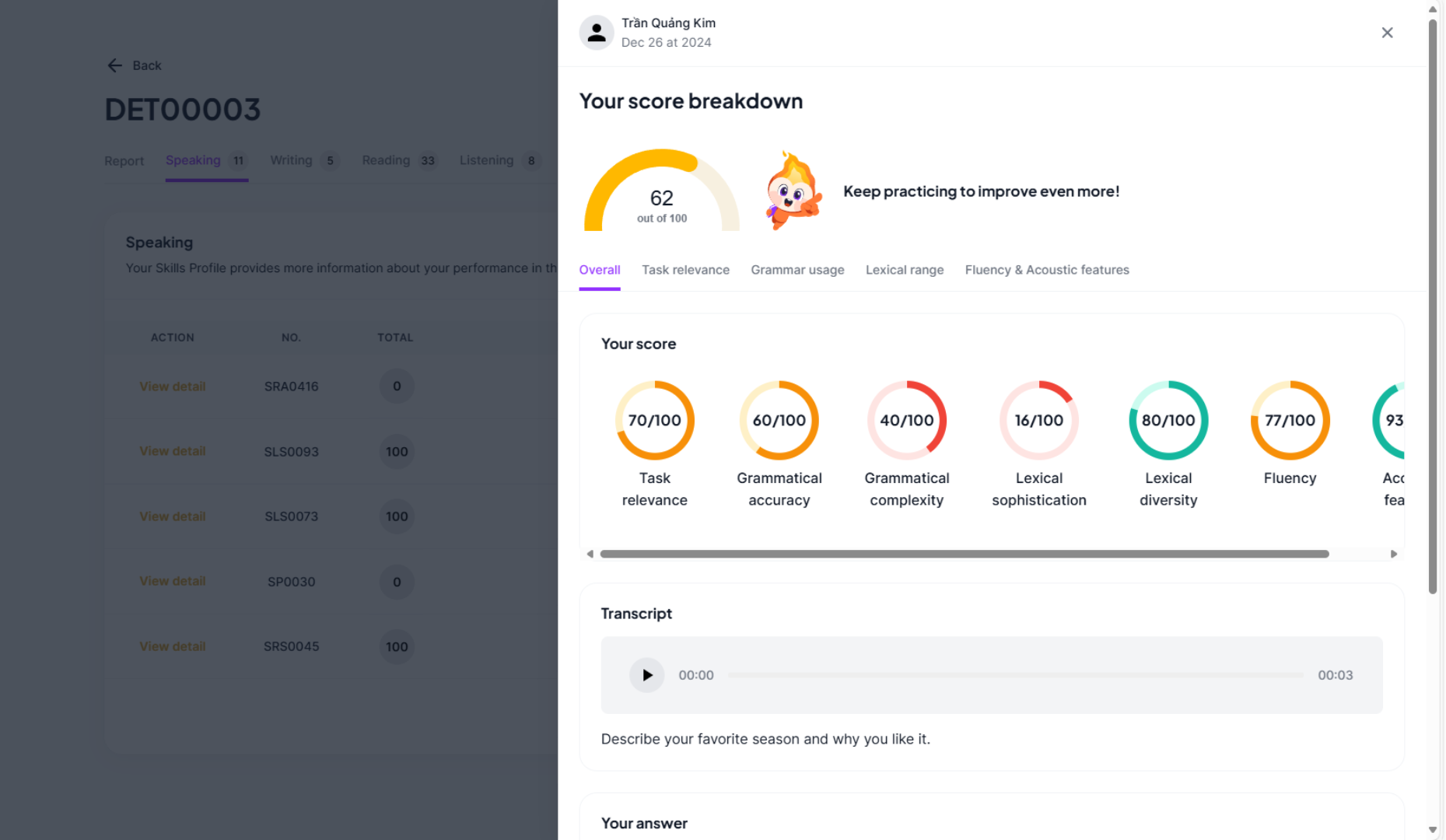Click the Back arrow icon
The height and width of the screenshot is (840, 1446).
pyautogui.click(x=115, y=65)
